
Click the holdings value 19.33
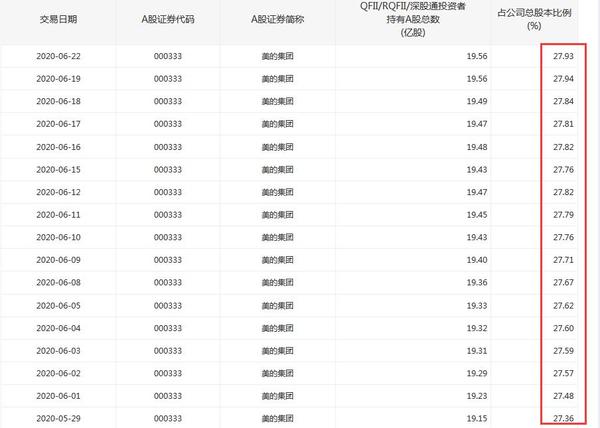(x=477, y=305)
